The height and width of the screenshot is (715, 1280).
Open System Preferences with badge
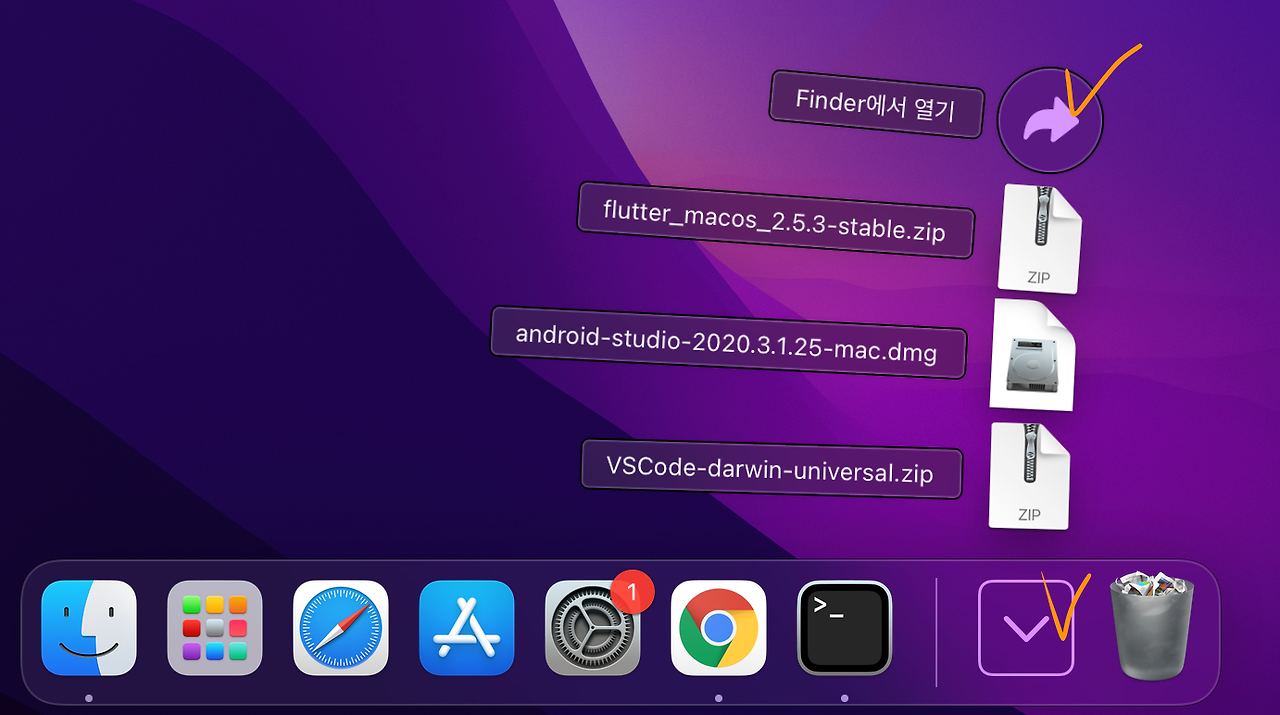pos(593,628)
